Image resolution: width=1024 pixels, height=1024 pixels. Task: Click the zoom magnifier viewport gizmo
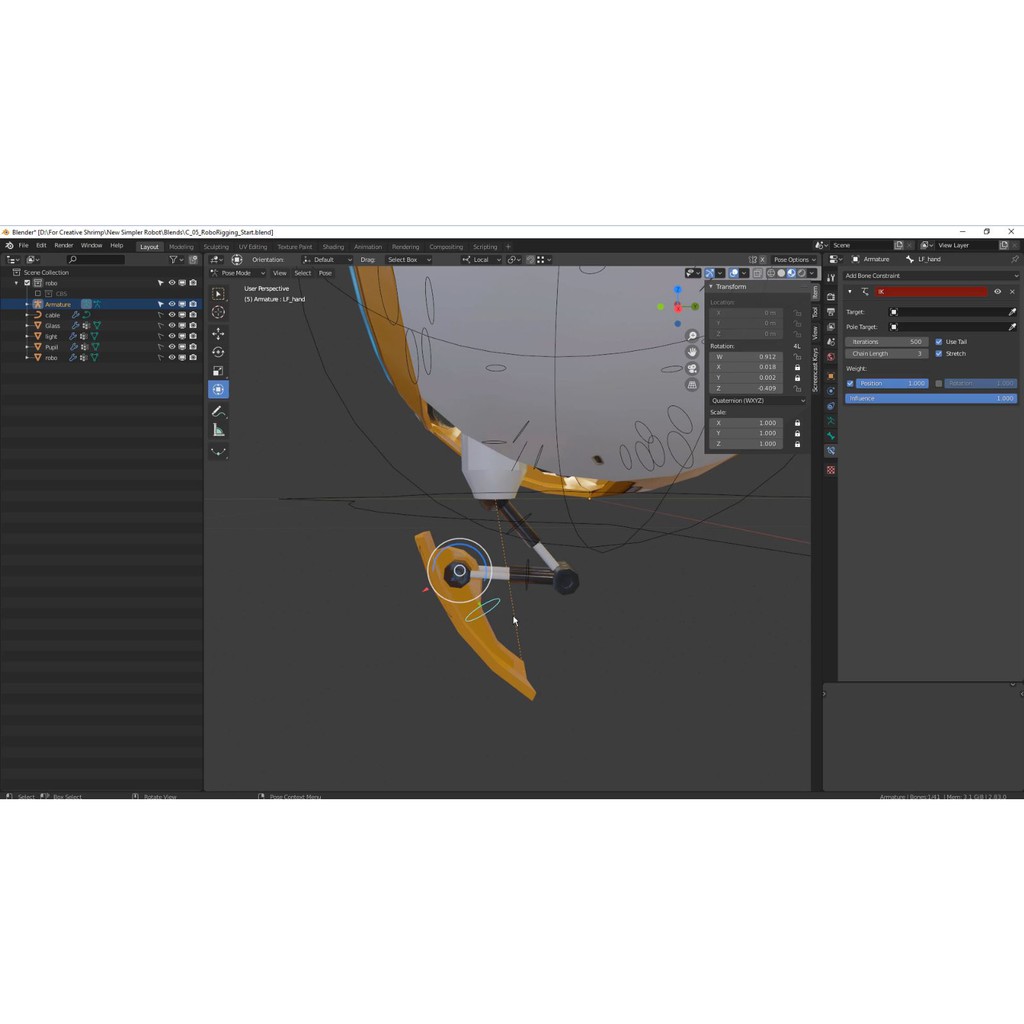coord(692,336)
